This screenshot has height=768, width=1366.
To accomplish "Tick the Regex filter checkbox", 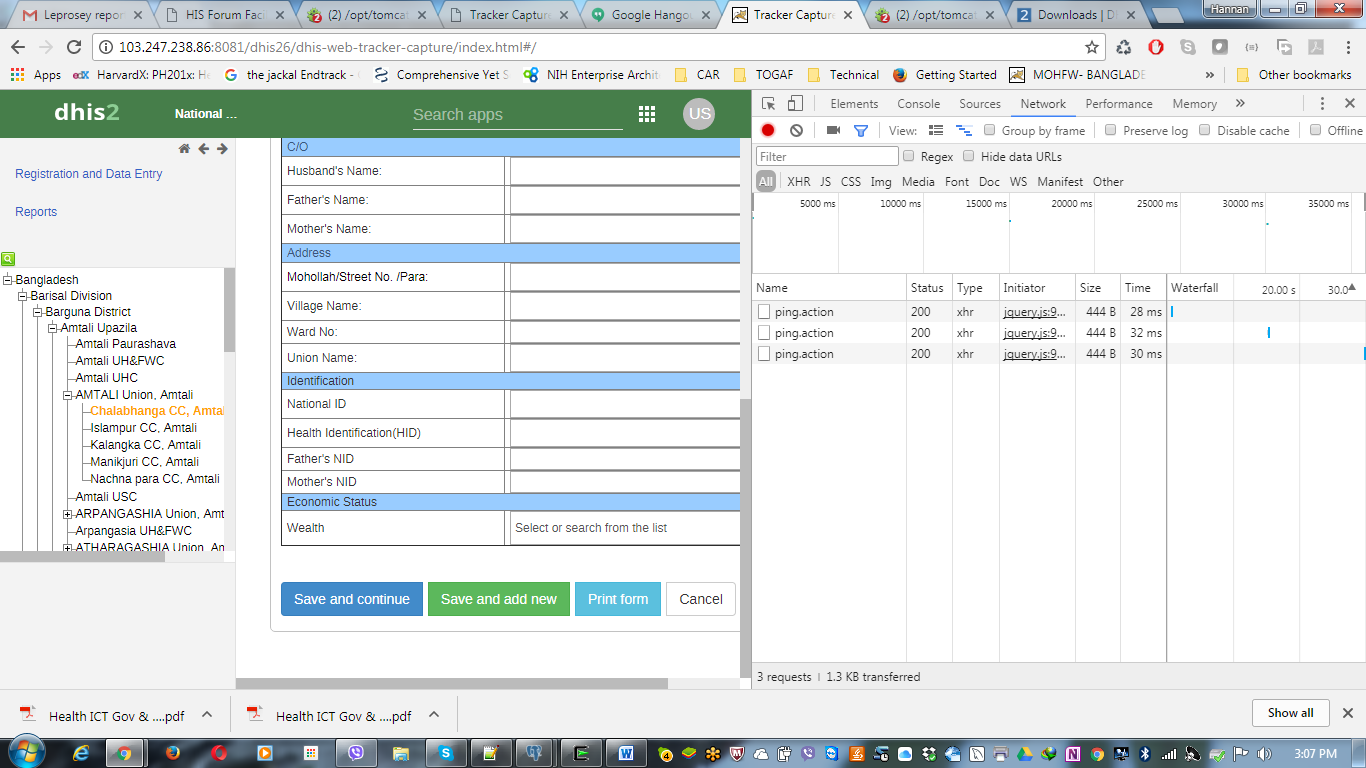I will point(909,156).
